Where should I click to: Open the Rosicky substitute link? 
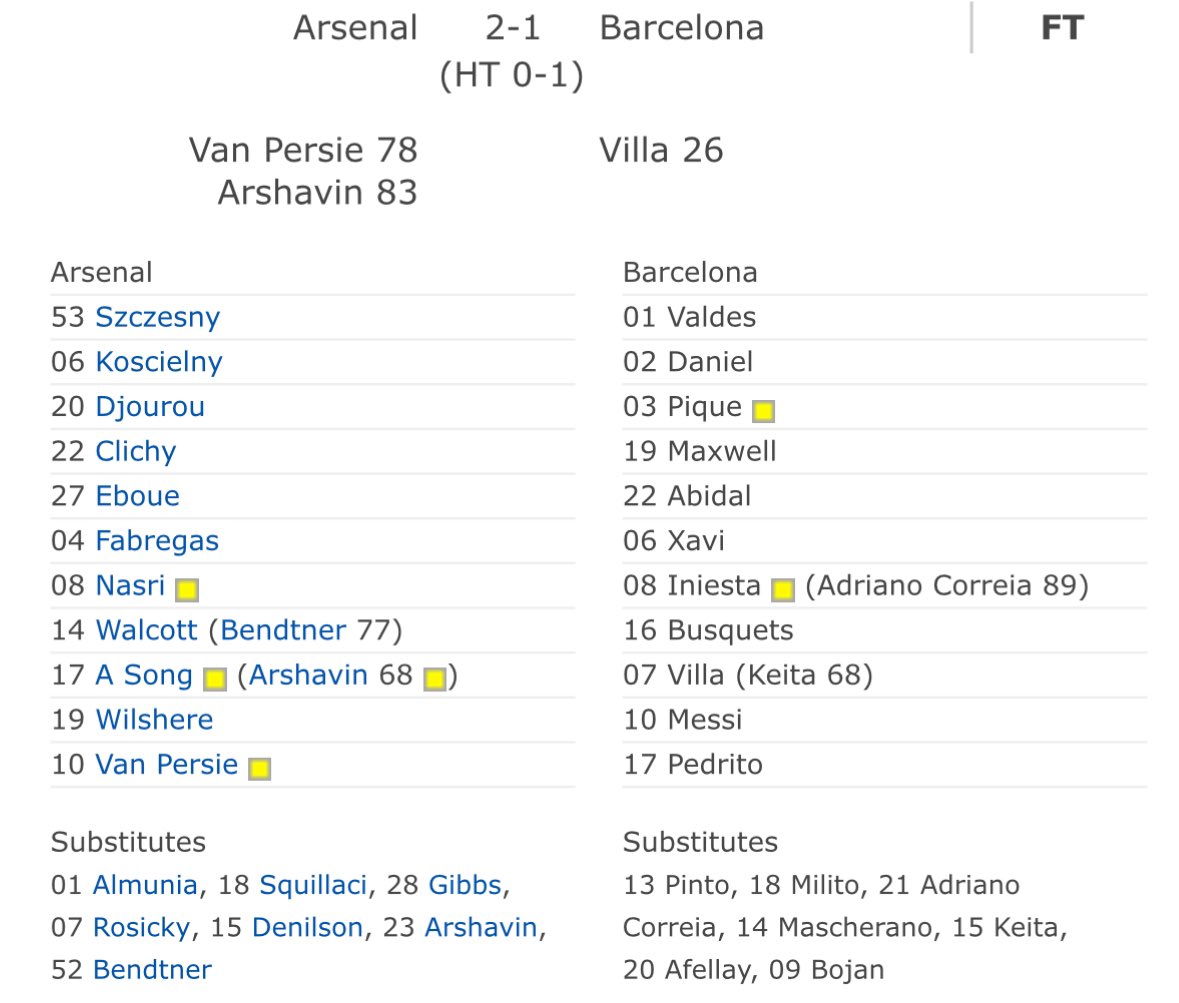tap(141, 927)
